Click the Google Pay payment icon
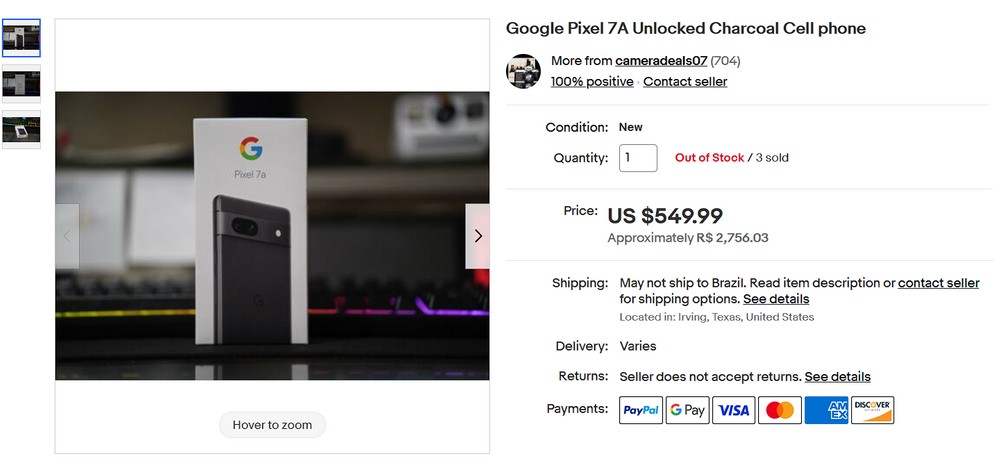The image size is (1000, 460). (x=687, y=410)
